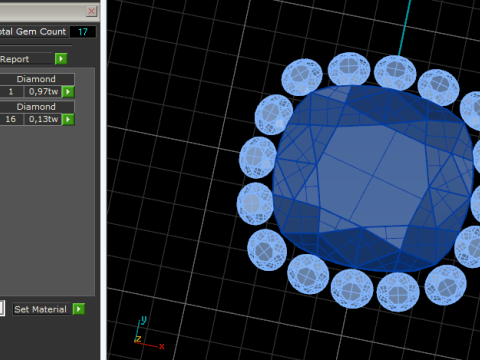Select the large blue cushion center gem
The image size is (480, 360).
(x=373, y=178)
